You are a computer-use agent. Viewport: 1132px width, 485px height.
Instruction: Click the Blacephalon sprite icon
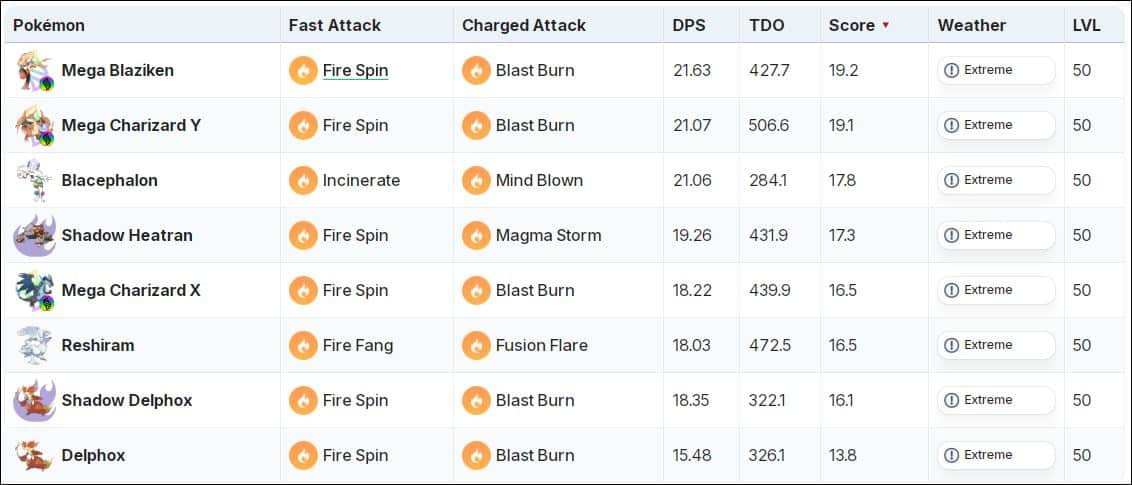click(x=33, y=181)
